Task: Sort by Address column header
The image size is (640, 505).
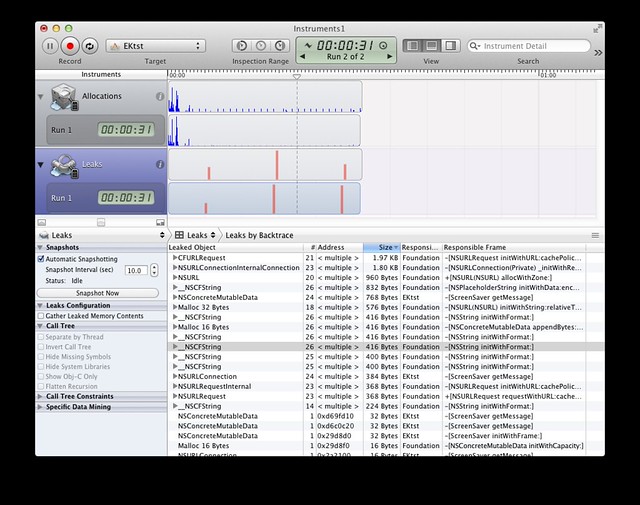Action: pyautogui.click(x=340, y=247)
